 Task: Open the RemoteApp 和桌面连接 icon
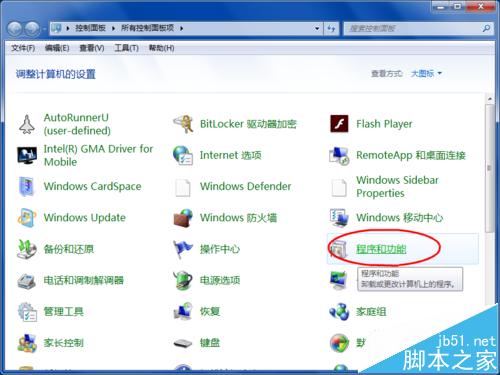(339, 155)
